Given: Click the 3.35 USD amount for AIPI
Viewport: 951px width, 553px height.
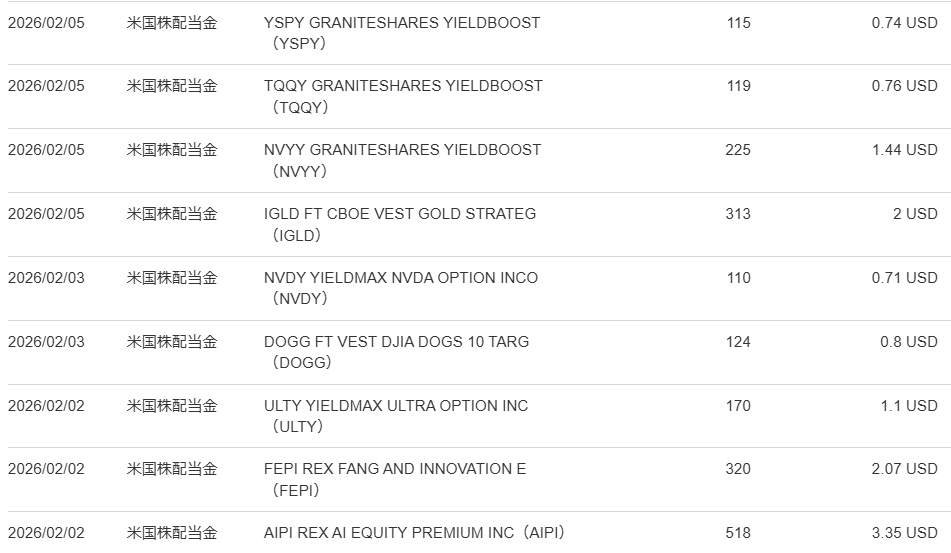Looking at the screenshot, I should point(904,533).
